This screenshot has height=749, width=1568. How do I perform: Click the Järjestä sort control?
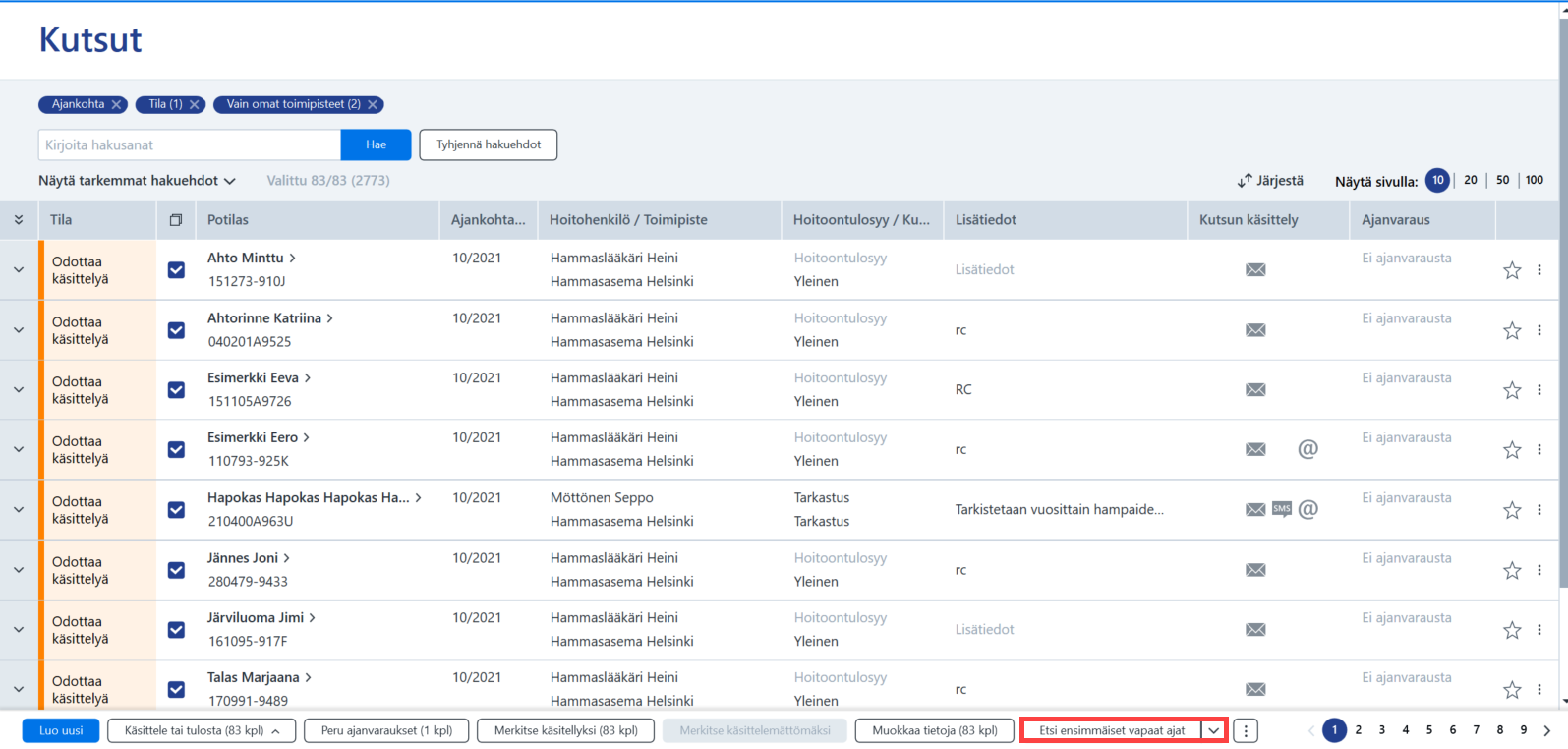pos(1270,181)
